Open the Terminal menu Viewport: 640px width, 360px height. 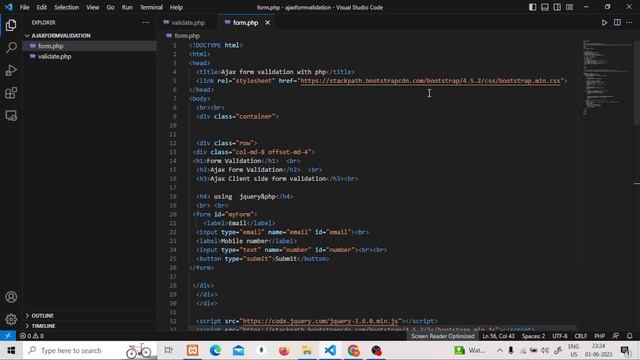(151, 7)
